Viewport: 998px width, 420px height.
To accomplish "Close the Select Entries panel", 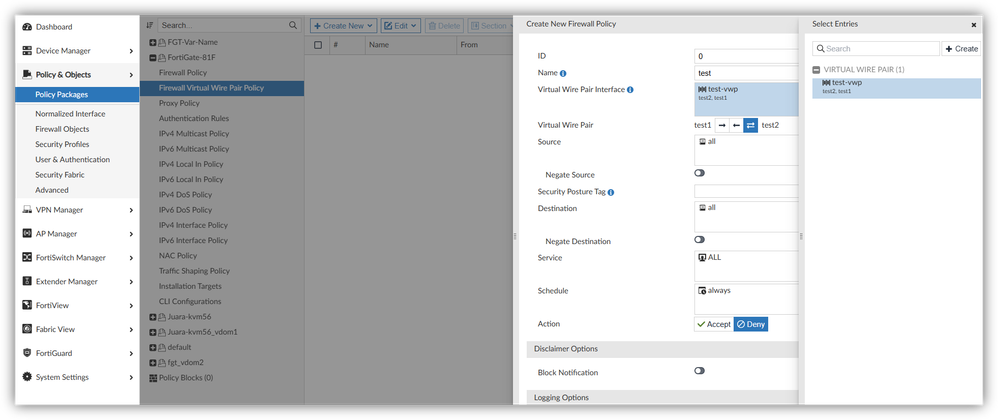I will [974, 25].
